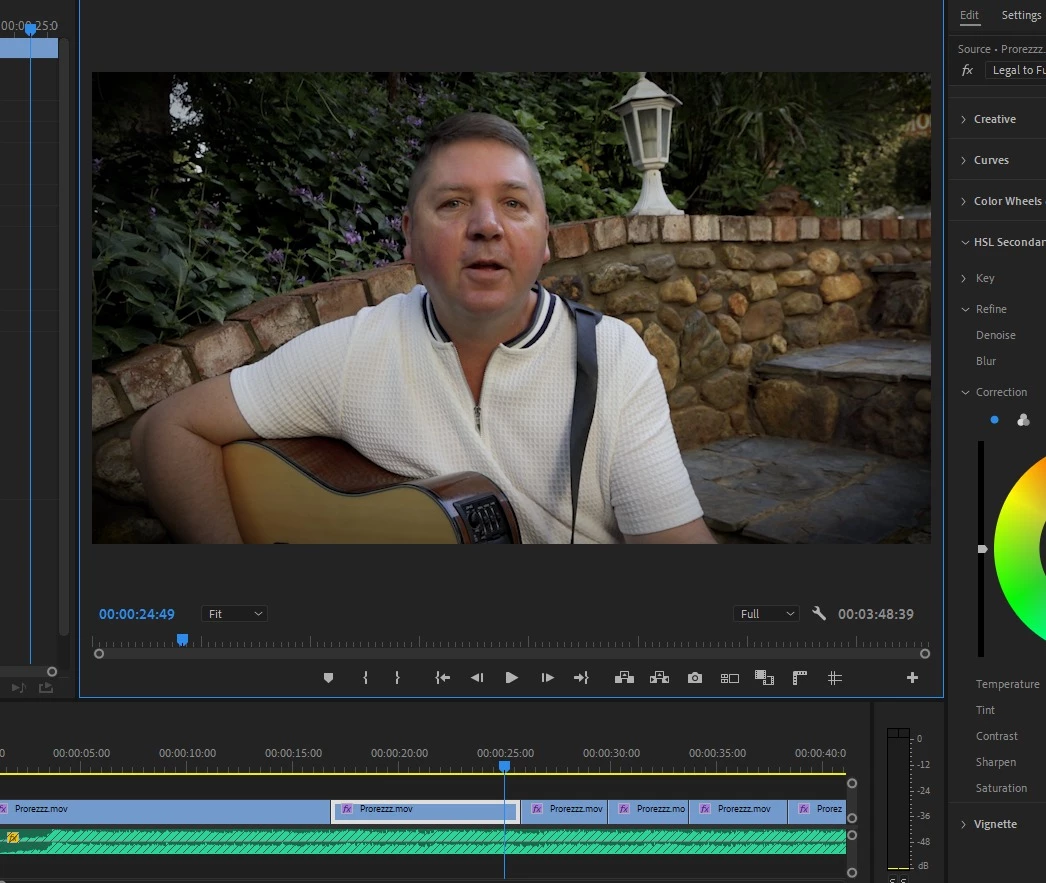
Task: Click the correction color wheel
Action: (1021, 548)
